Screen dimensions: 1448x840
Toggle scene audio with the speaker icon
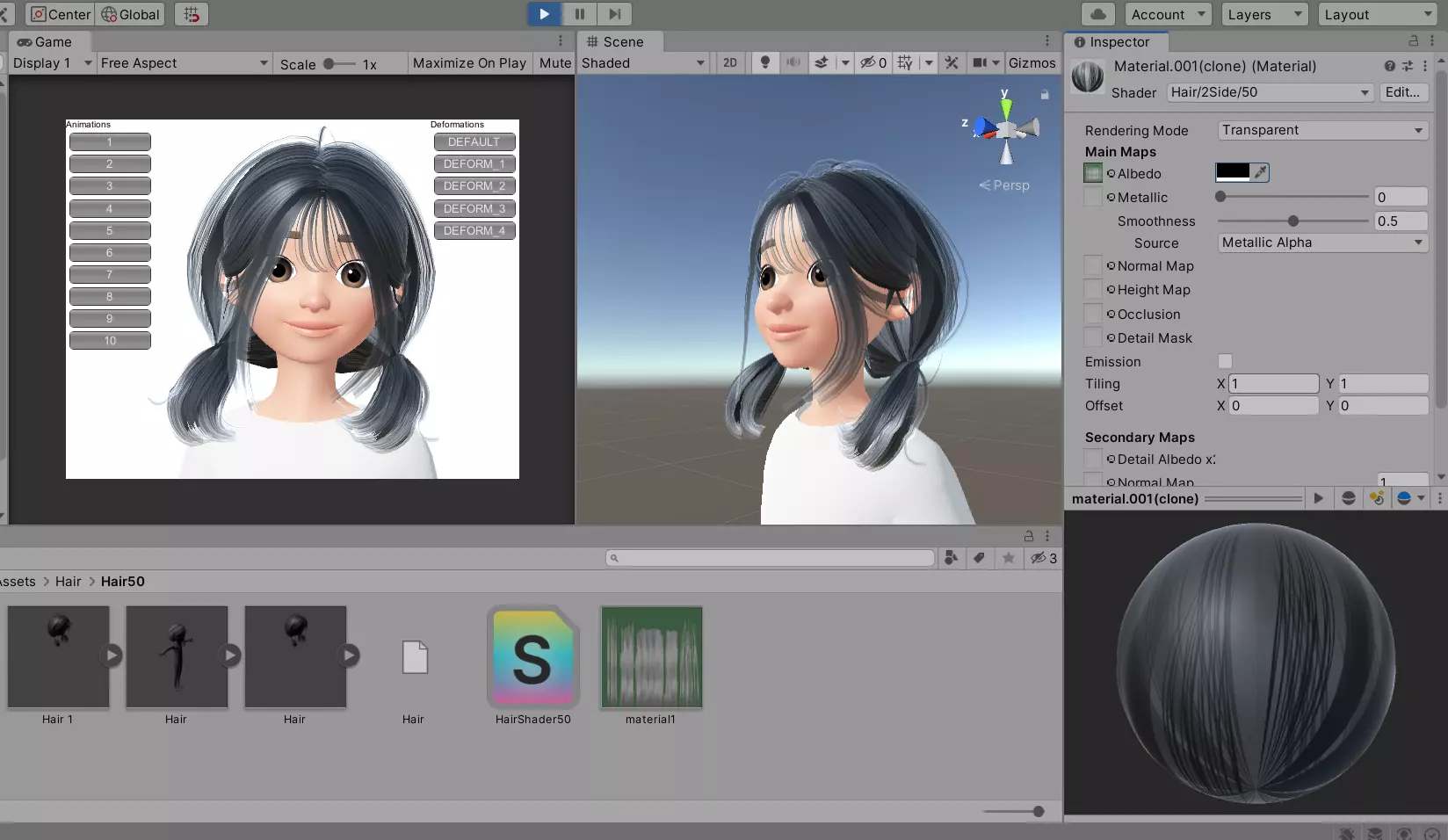point(793,62)
